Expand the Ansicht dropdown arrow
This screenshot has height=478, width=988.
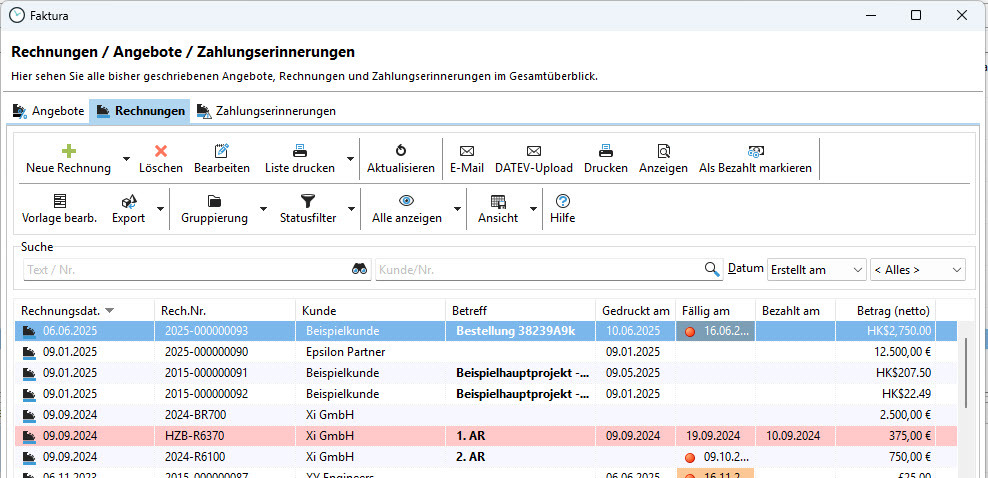coord(534,209)
